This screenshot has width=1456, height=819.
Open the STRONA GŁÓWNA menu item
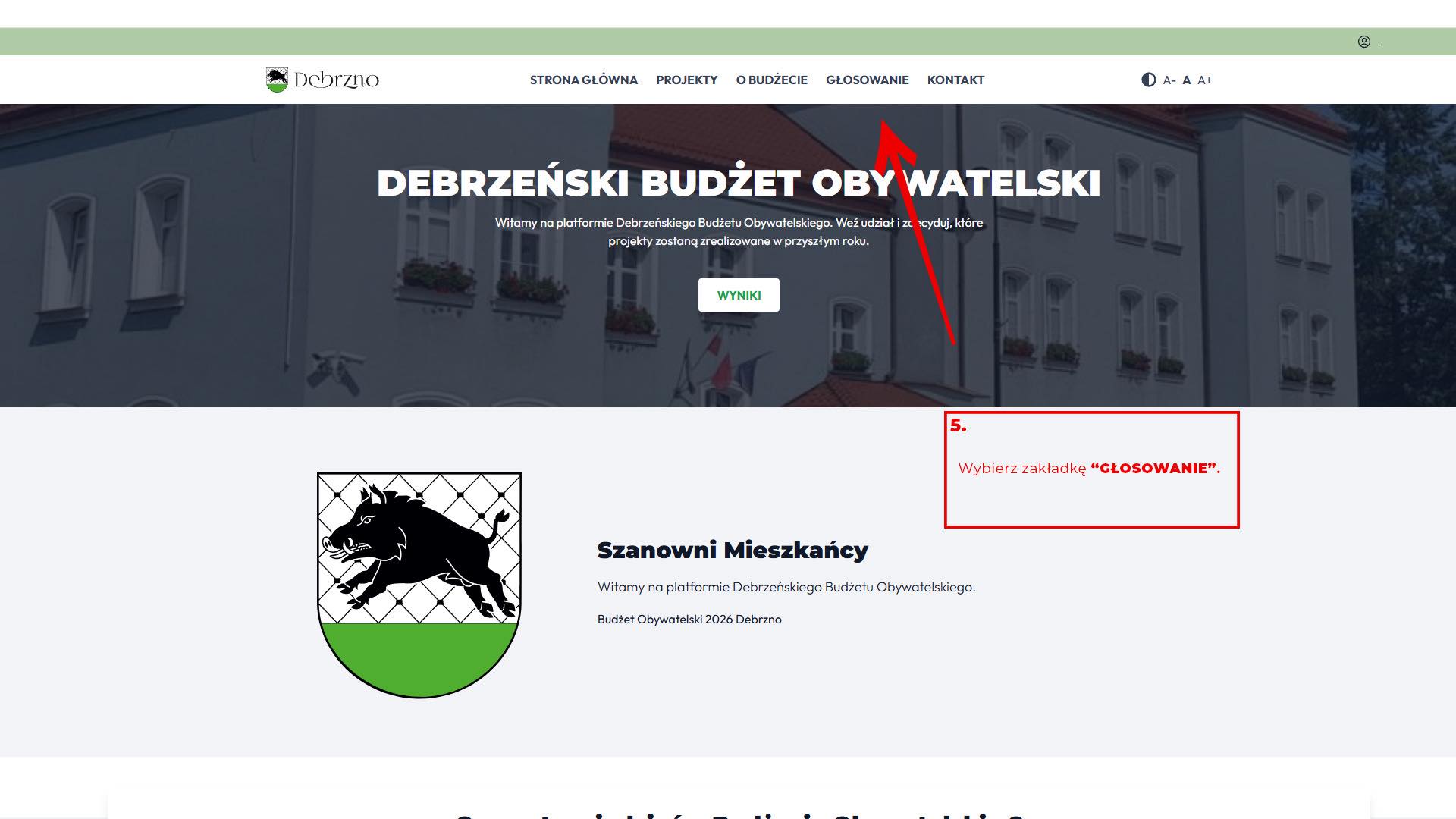[x=583, y=80]
